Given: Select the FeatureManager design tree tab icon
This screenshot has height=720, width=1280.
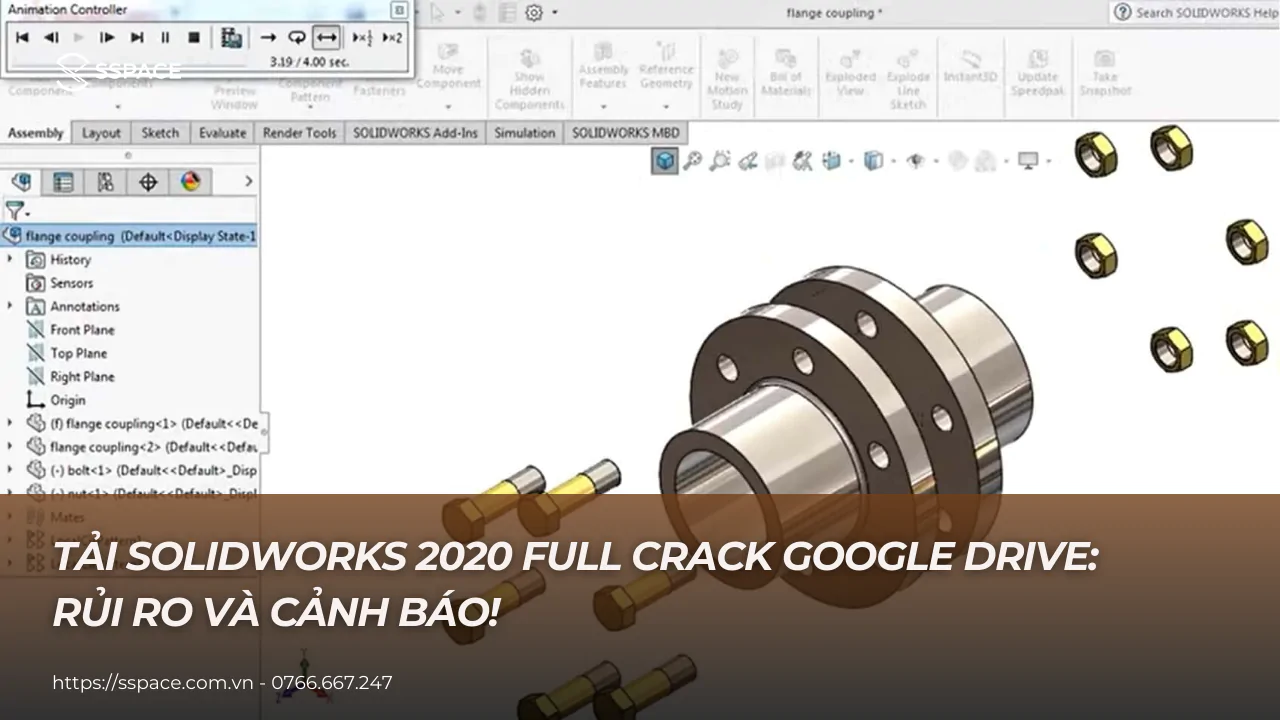Looking at the screenshot, I should pos(21,182).
